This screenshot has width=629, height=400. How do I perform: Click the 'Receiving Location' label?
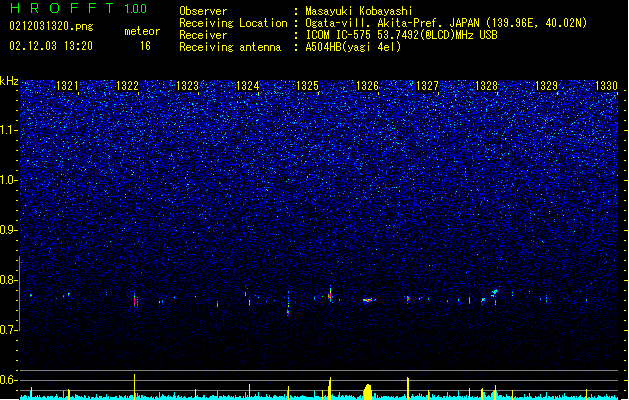(233, 23)
